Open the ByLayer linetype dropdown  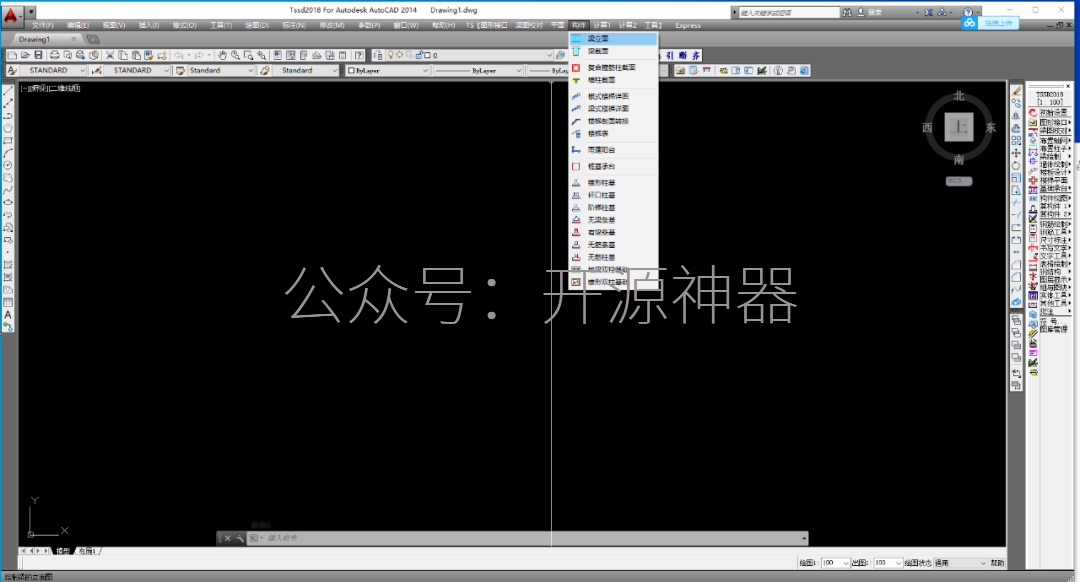(478, 70)
